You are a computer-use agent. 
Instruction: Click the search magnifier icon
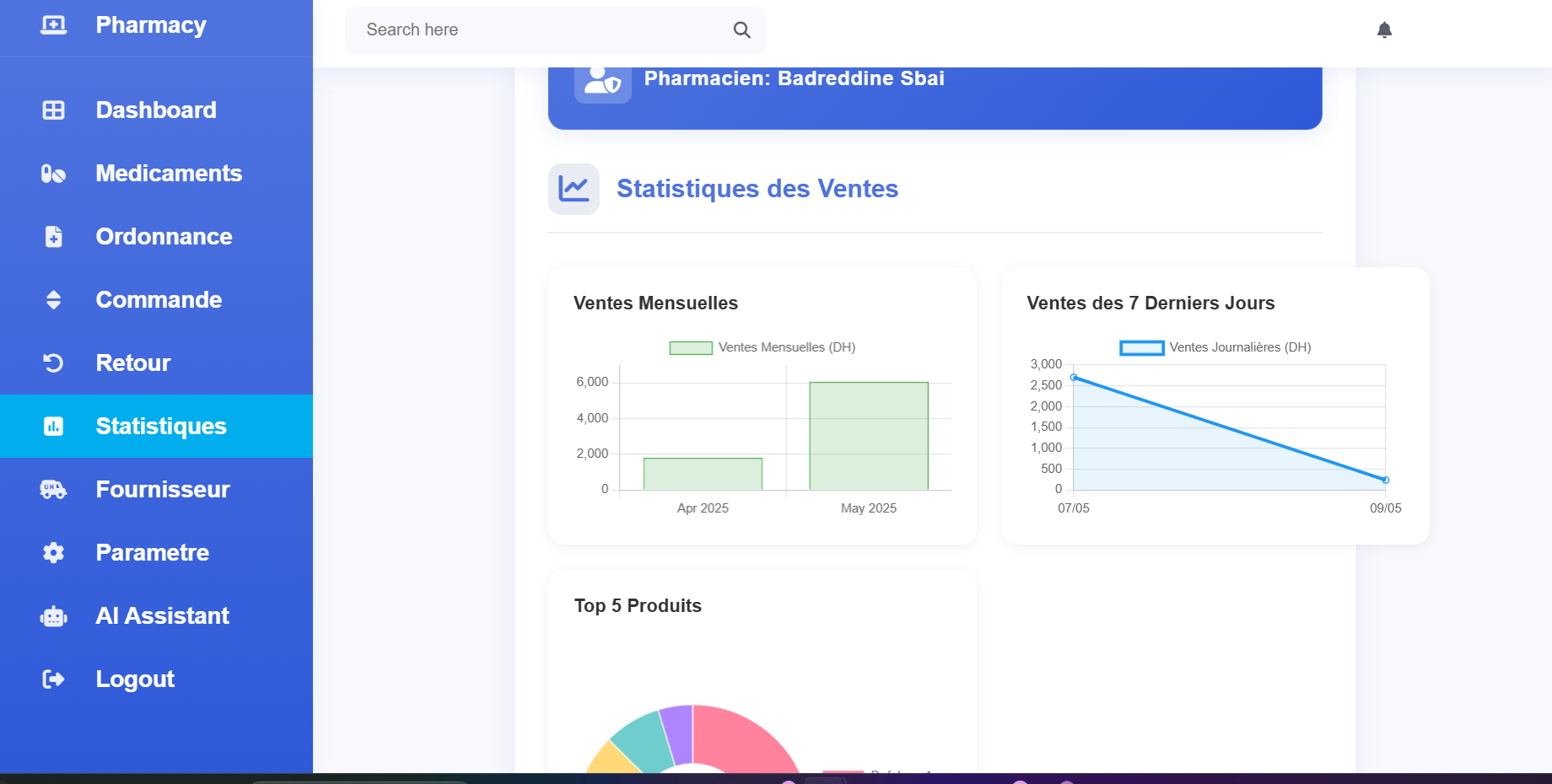coord(741,30)
